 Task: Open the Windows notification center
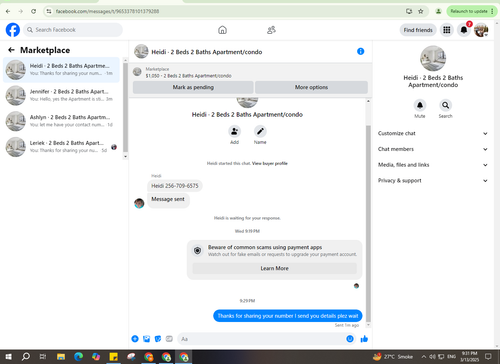coord(488,357)
